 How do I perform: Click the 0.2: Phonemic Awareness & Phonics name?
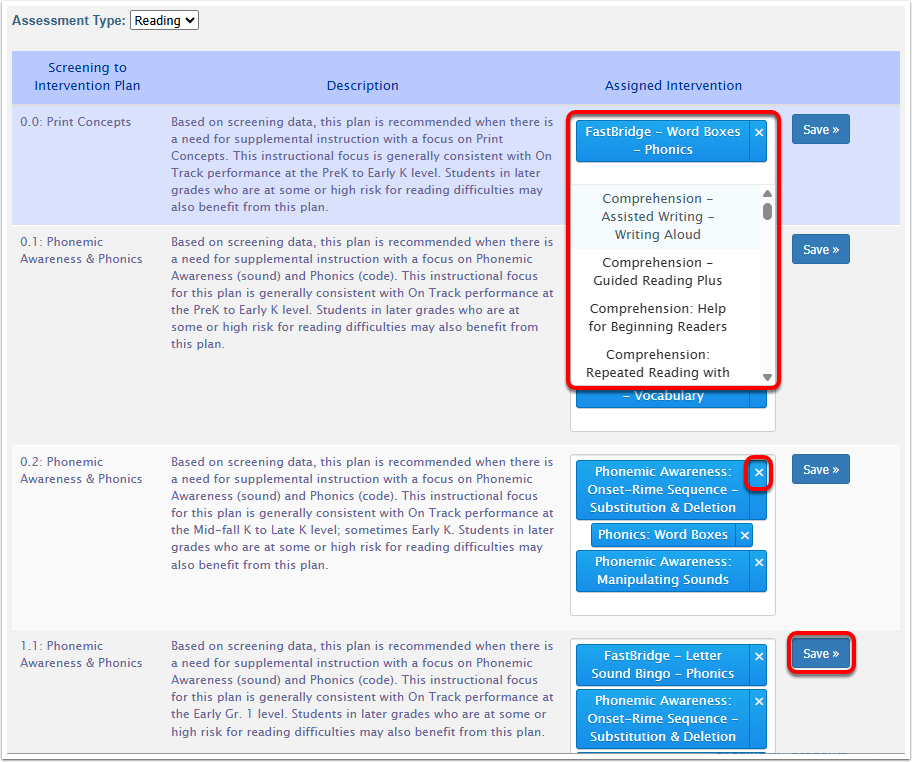81,470
